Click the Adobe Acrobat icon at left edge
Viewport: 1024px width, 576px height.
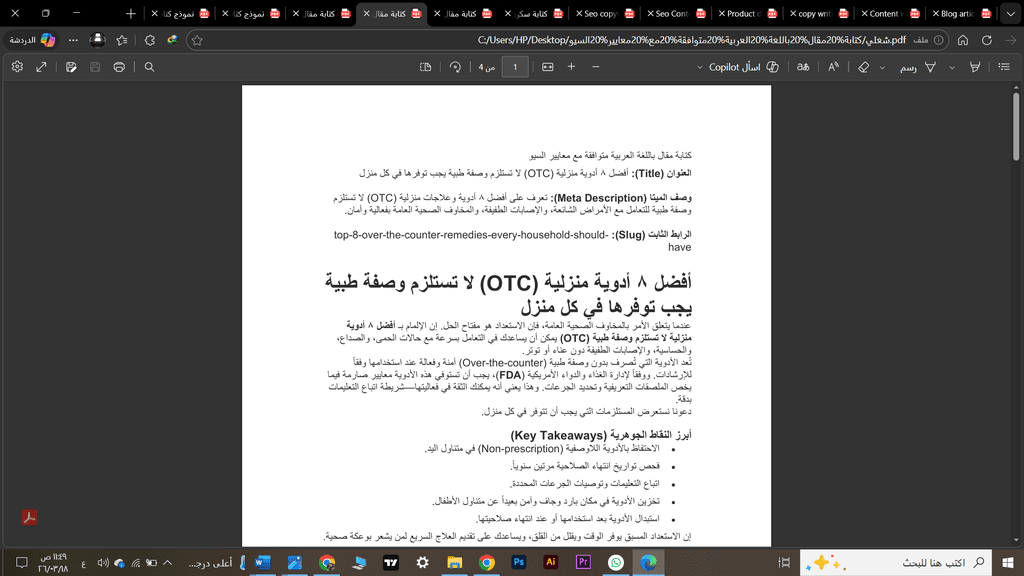pyautogui.click(x=29, y=518)
